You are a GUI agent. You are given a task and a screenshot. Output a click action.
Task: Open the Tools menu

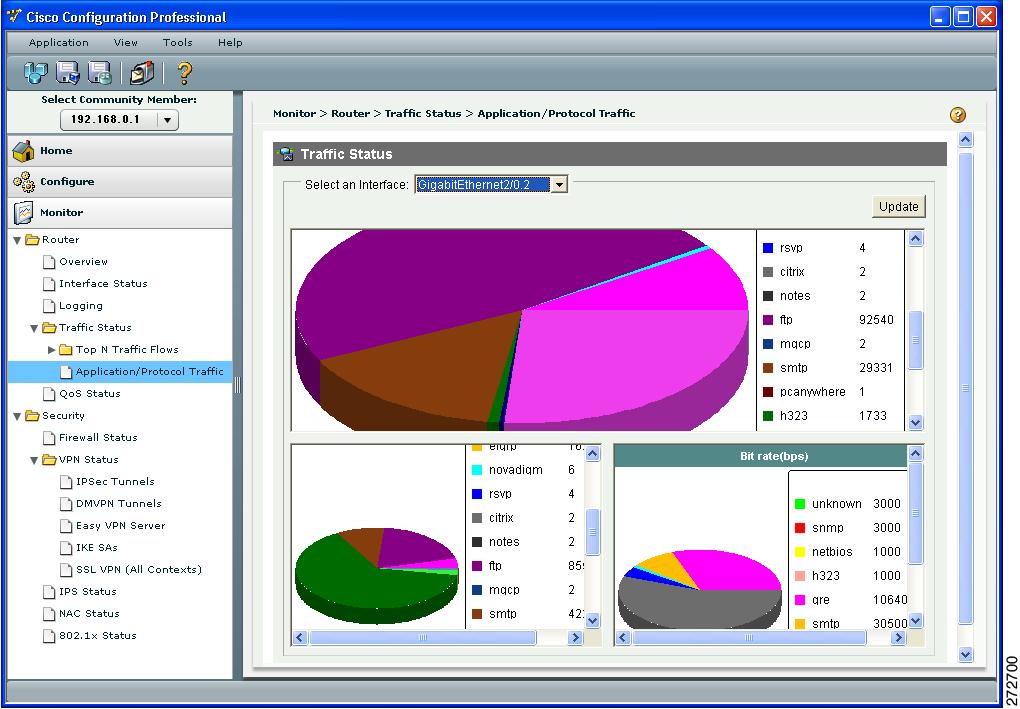178,42
